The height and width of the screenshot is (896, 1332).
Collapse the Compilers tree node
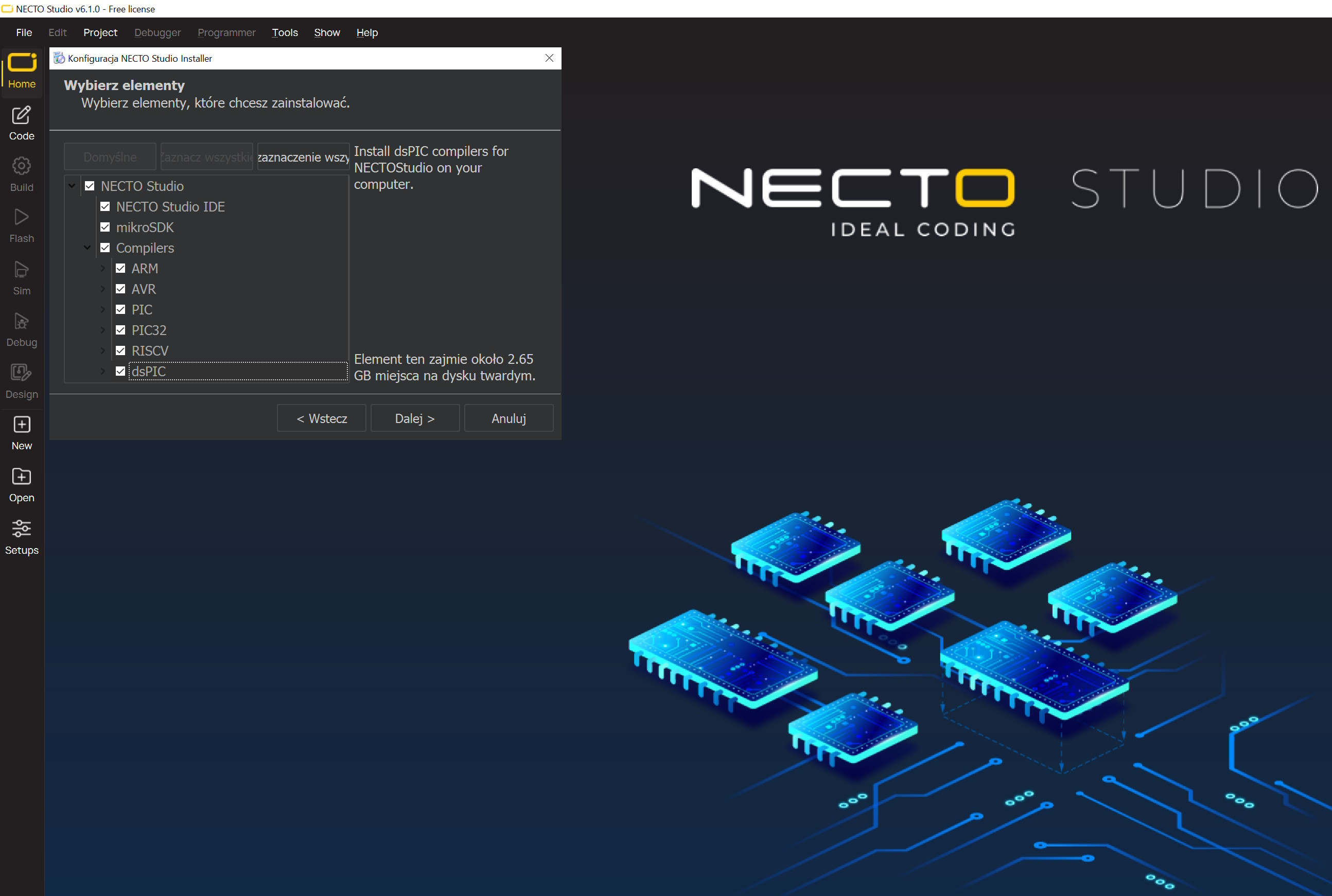click(x=87, y=248)
